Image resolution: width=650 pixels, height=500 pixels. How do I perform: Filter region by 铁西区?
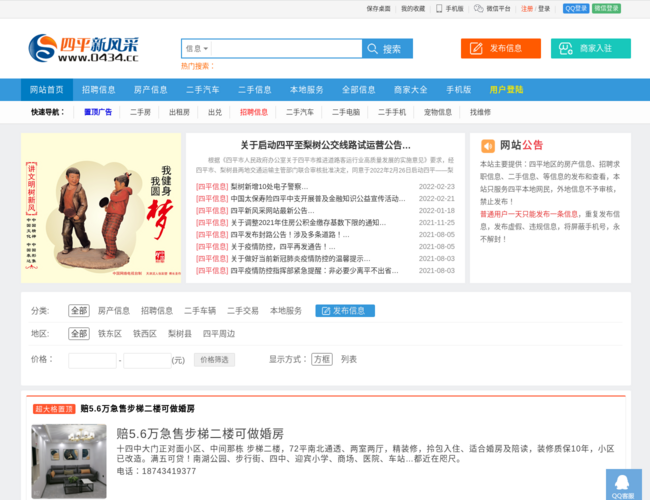coord(145,334)
